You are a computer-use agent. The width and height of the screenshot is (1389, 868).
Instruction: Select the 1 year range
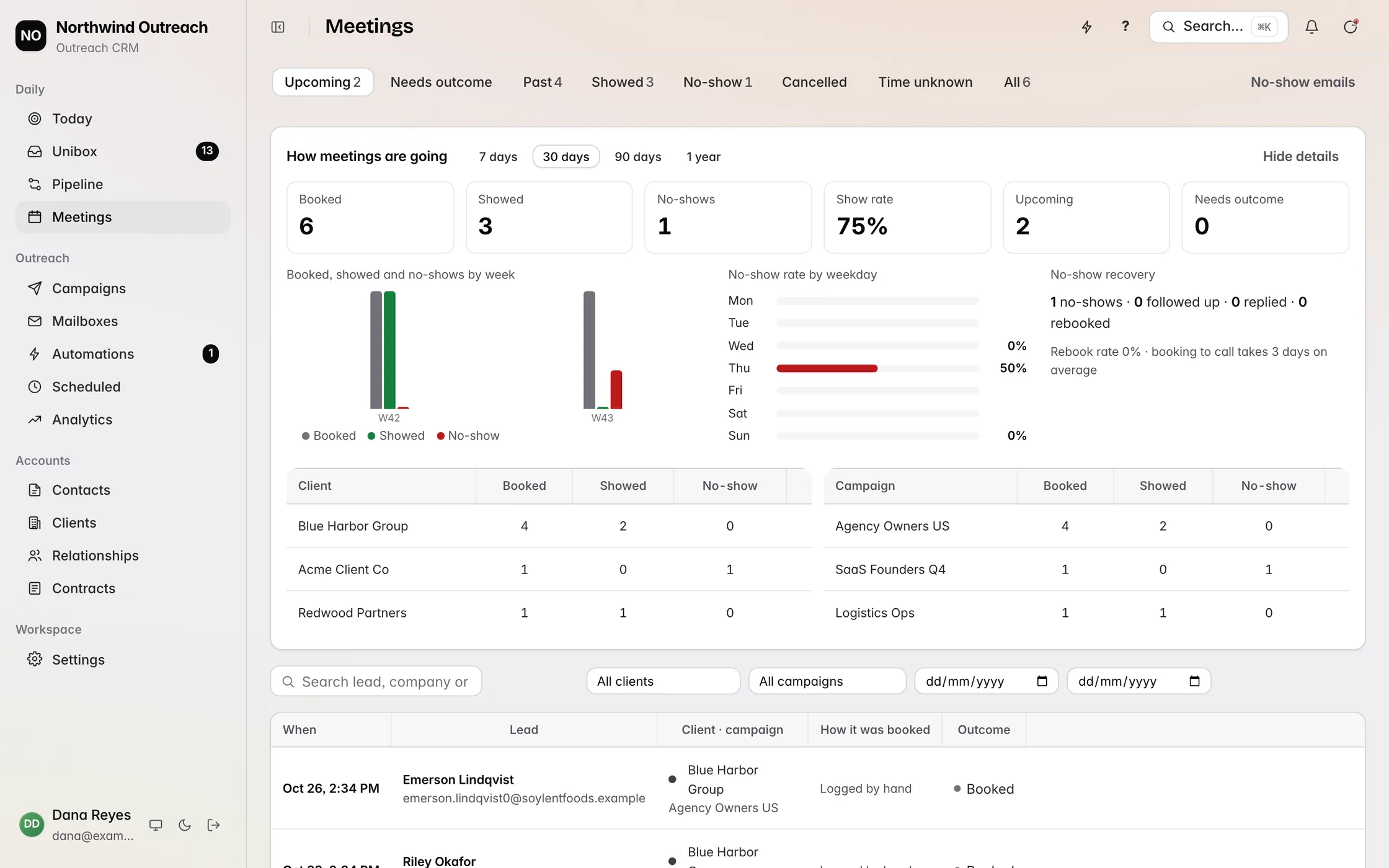point(703,157)
